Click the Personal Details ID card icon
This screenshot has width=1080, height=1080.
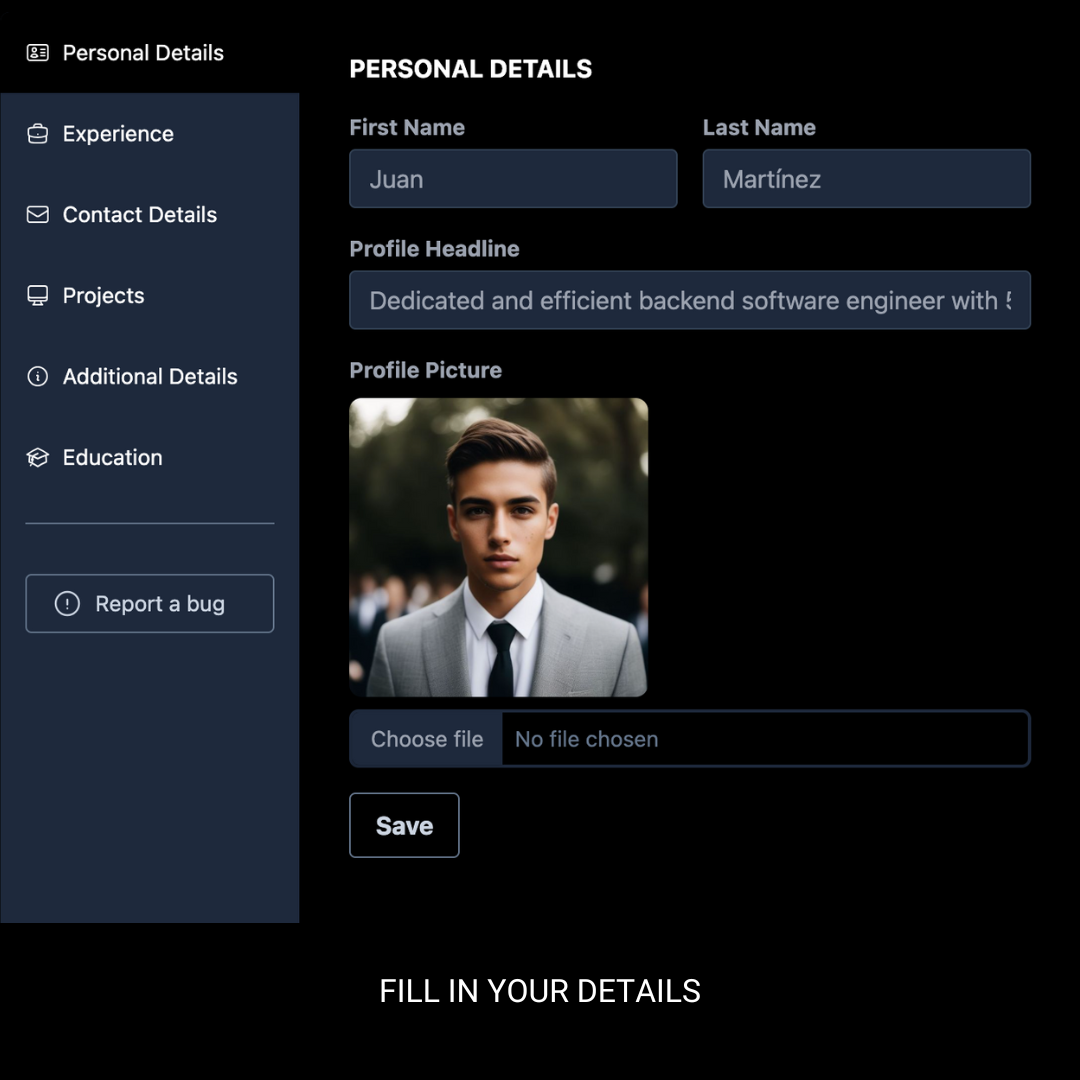pos(37,52)
